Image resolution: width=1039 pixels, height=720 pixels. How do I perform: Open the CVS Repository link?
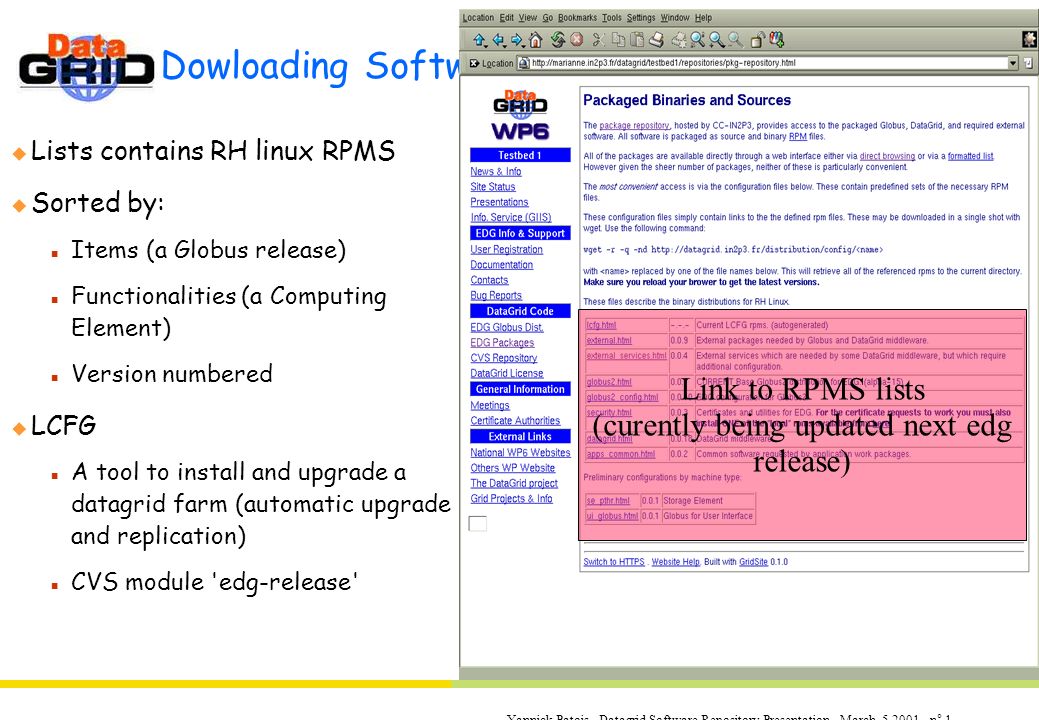(x=504, y=358)
